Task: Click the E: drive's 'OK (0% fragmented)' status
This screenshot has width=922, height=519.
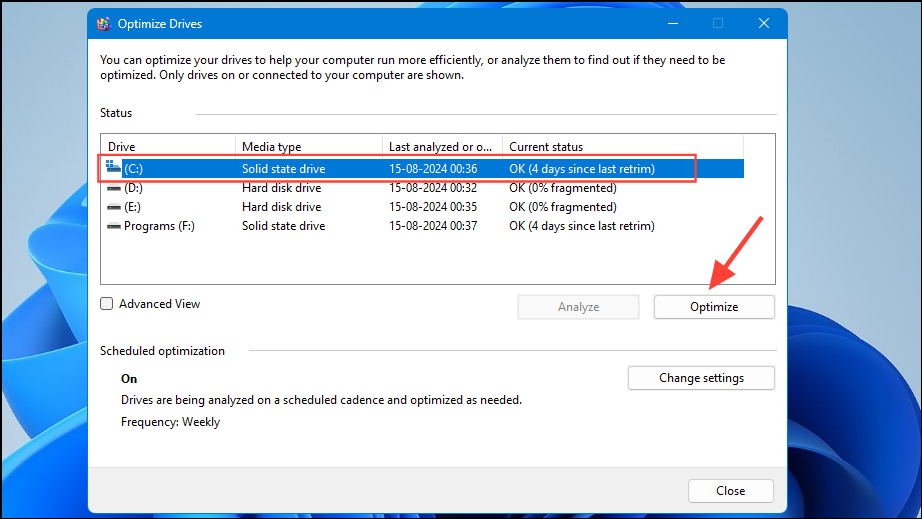Action: [563, 207]
